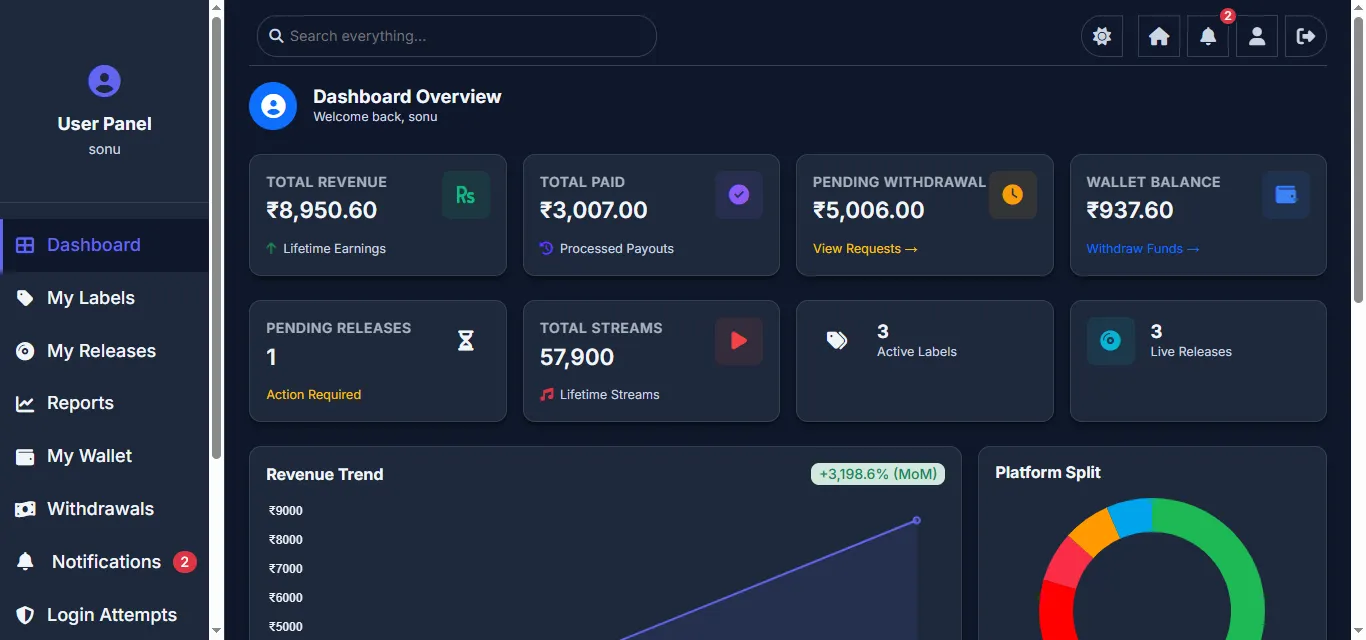The image size is (1366, 640).
Task: Open the Home icon in top bar
Action: coord(1159,36)
